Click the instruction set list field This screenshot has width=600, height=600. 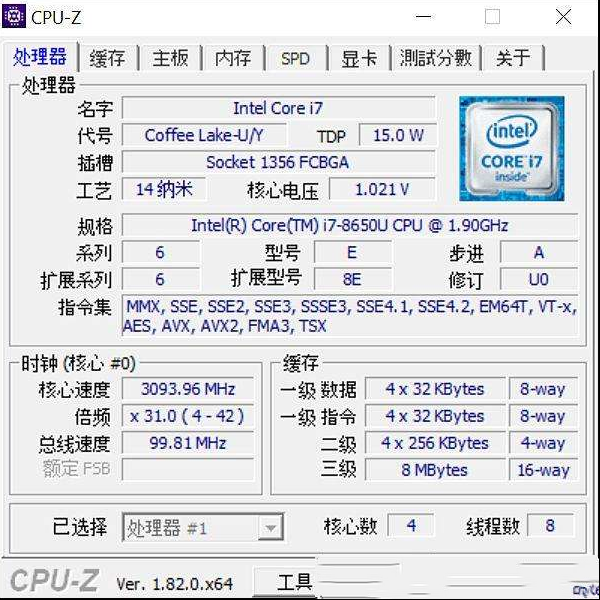click(x=350, y=316)
